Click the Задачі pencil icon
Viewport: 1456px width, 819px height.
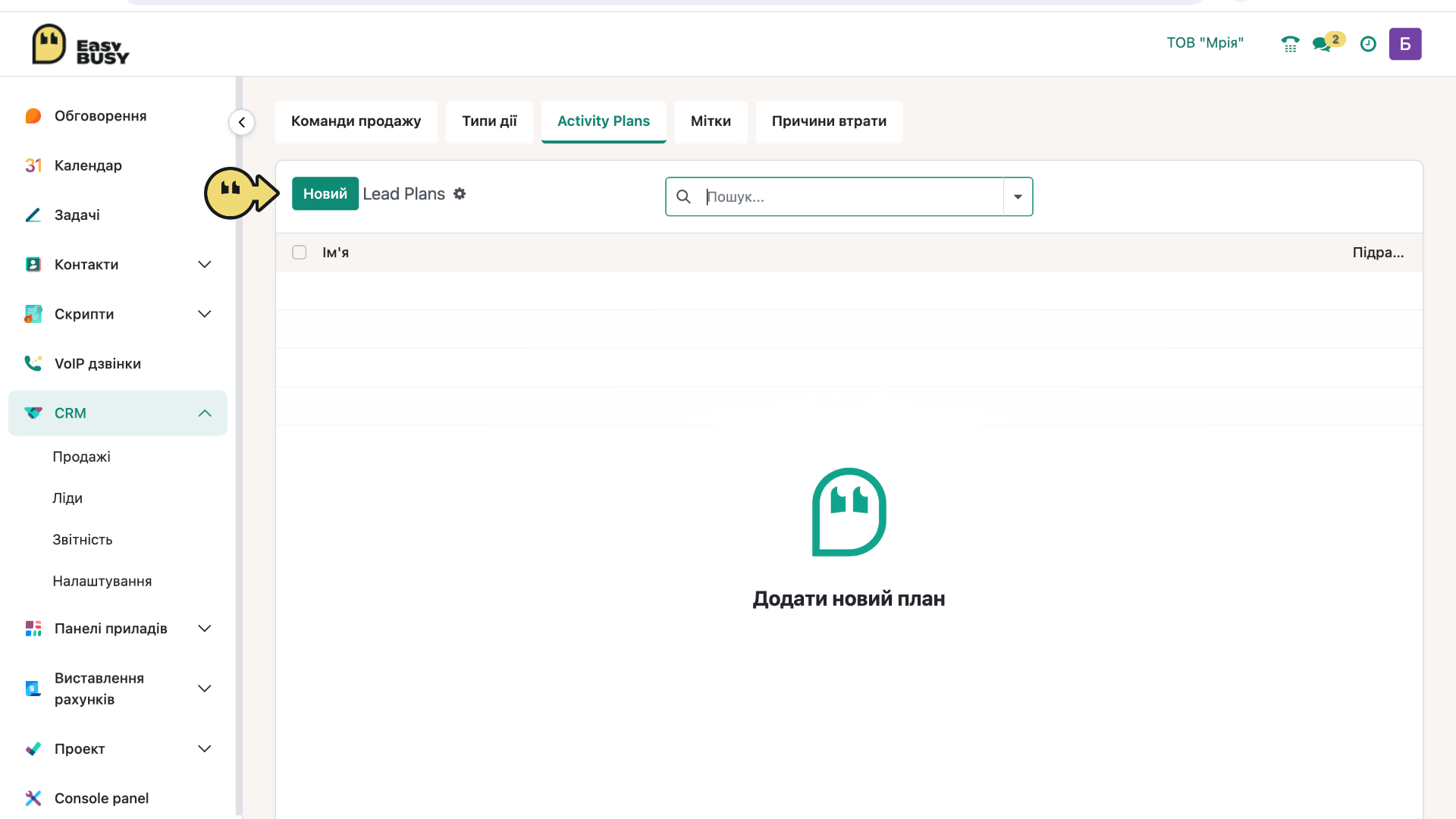tap(33, 215)
